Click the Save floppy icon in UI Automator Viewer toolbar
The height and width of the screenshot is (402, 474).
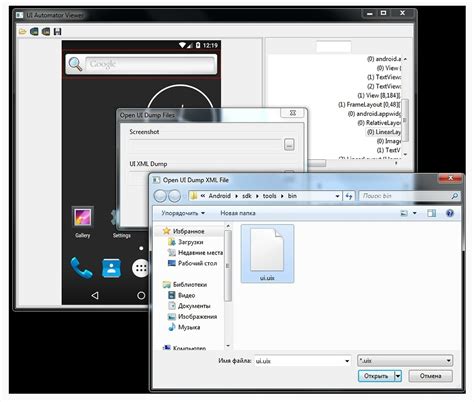(57, 32)
